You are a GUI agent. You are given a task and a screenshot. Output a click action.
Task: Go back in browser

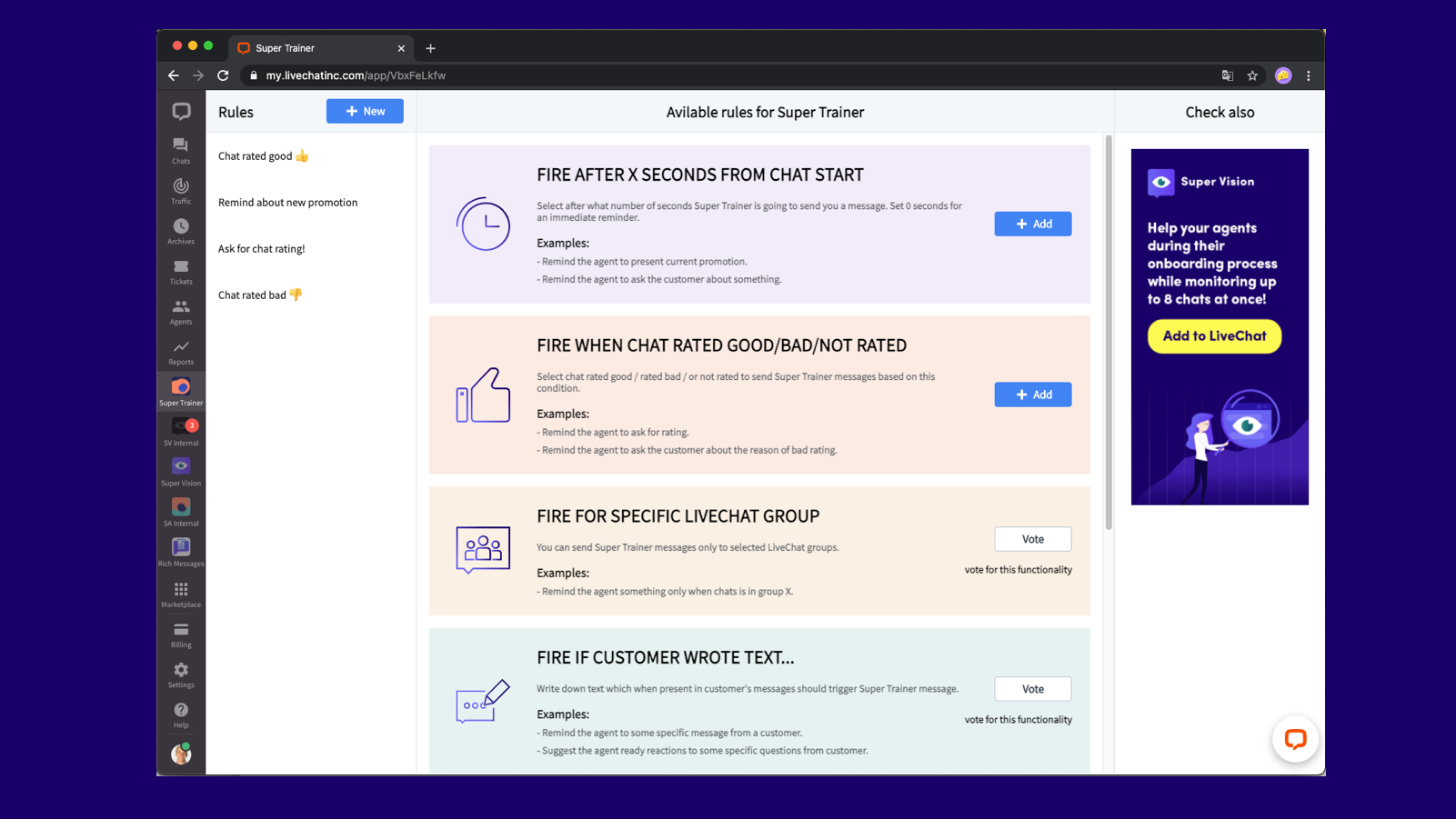pyautogui.click(x=174, y=75)
